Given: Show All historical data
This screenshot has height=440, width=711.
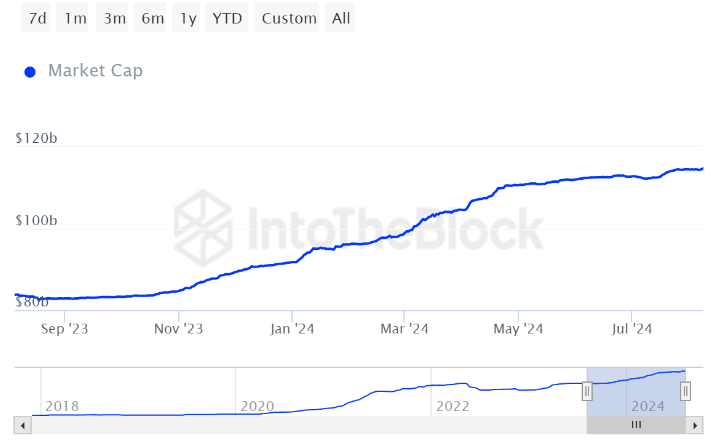Looking at the screenshot, I should (x=341, y=18).
